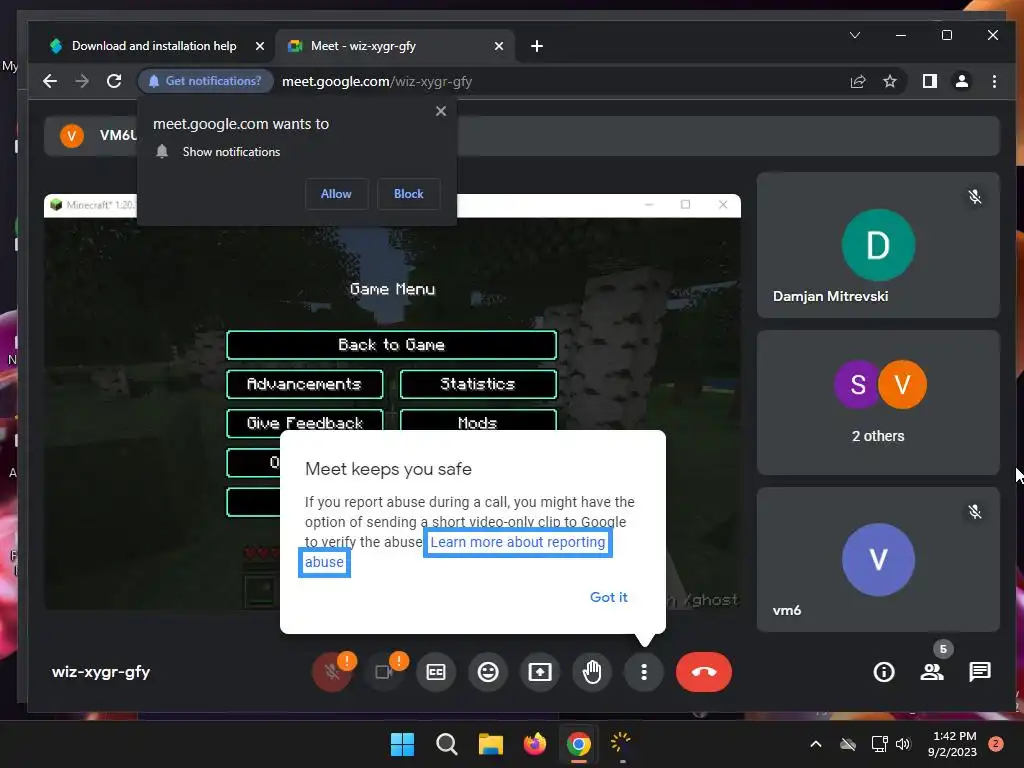Image resolution: width=1024 pixels, height=768 pixels.
Task: Open the volume speaker tray icon
Action: (x=903, y=744)
